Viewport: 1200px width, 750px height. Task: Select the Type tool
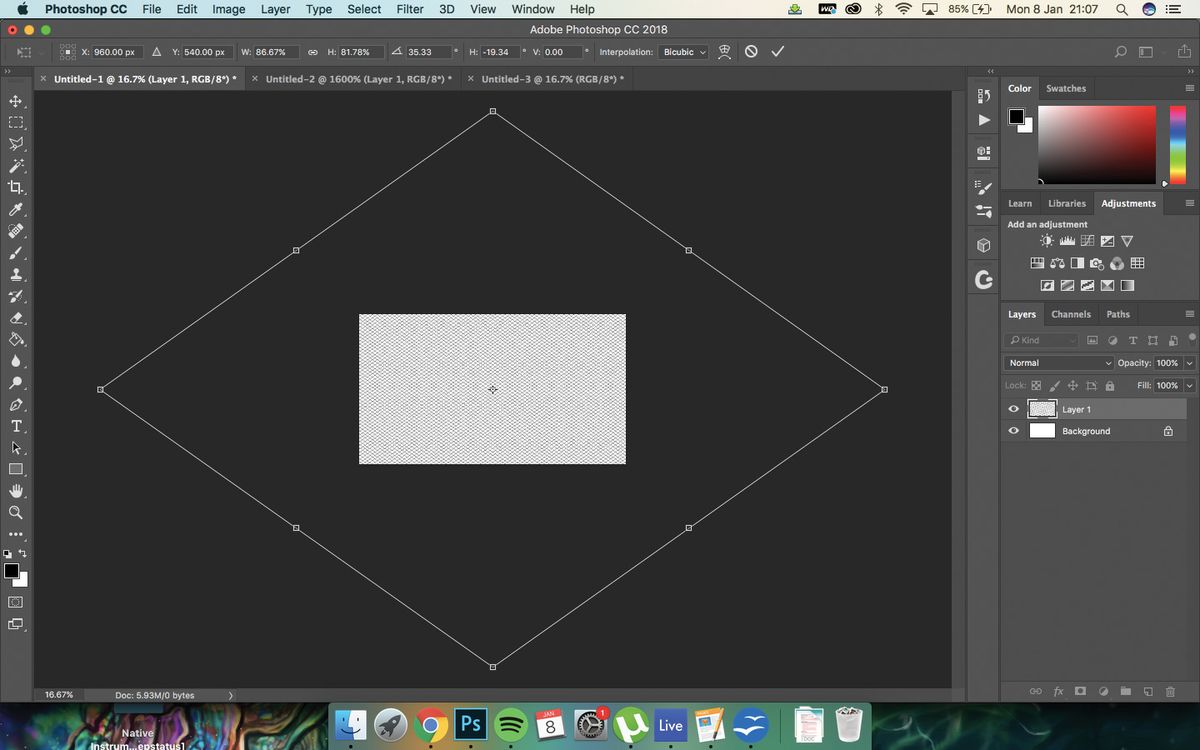tap(14, 426)
